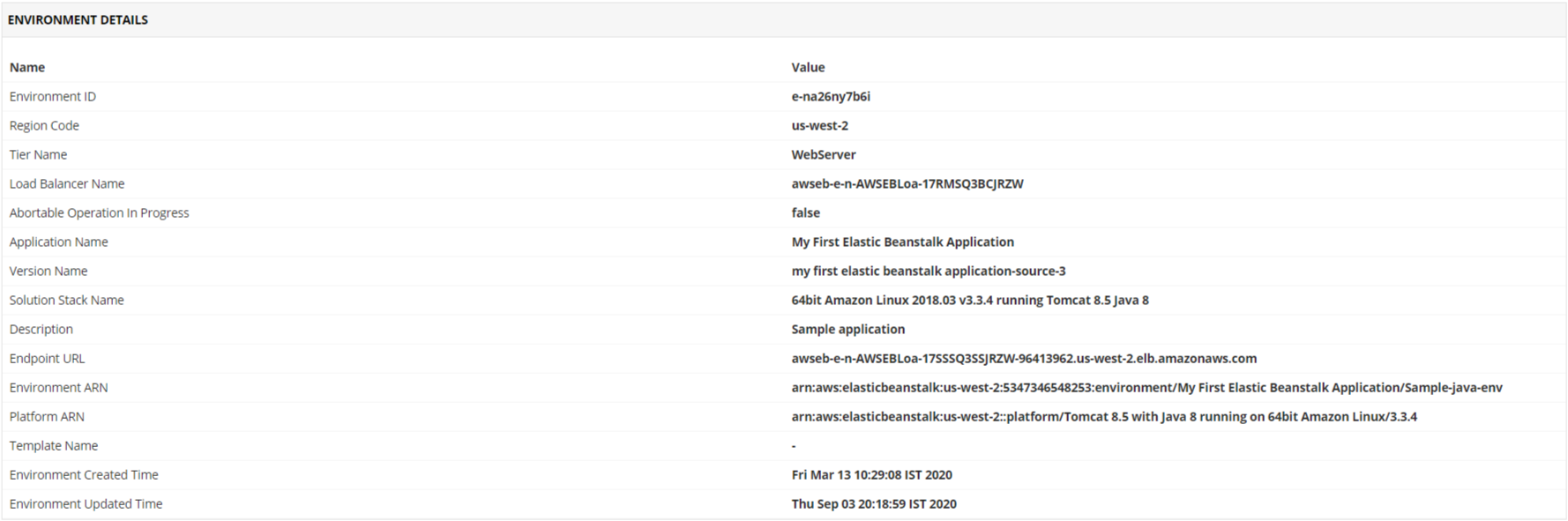Click the Name column header

point(27,67)
